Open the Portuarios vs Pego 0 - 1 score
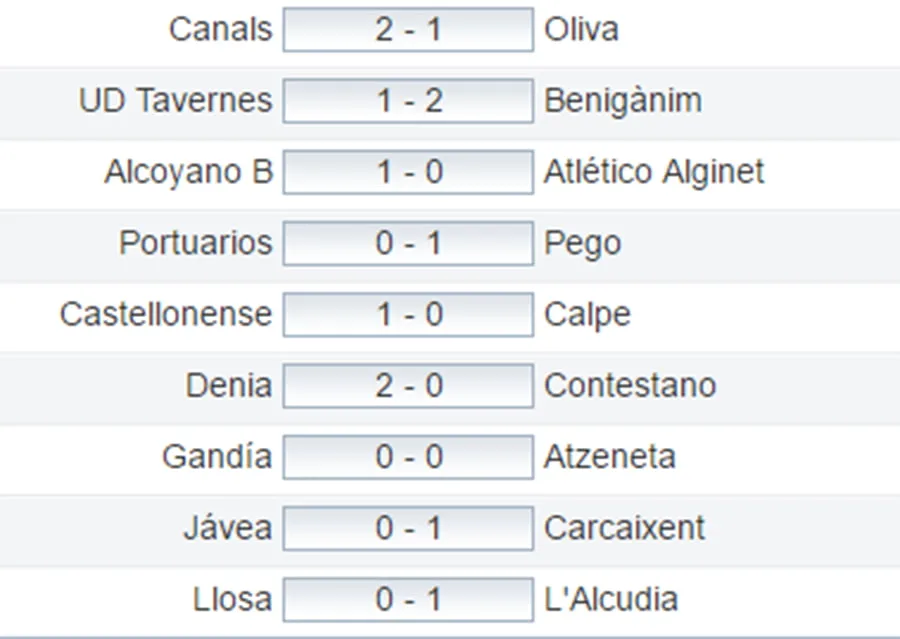This screenshot has width=900, height=639. (x=408, y=243)
